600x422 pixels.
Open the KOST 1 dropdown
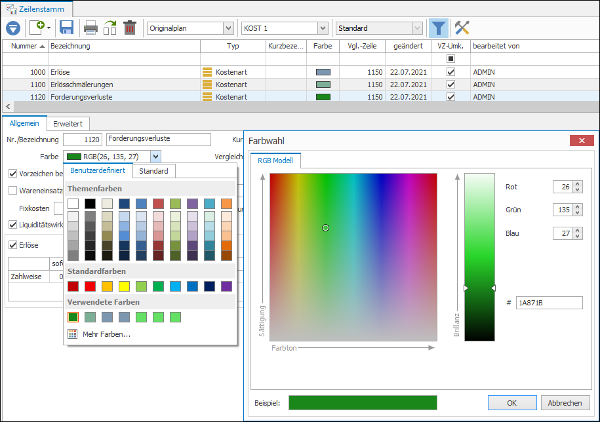tap(323, 28)
